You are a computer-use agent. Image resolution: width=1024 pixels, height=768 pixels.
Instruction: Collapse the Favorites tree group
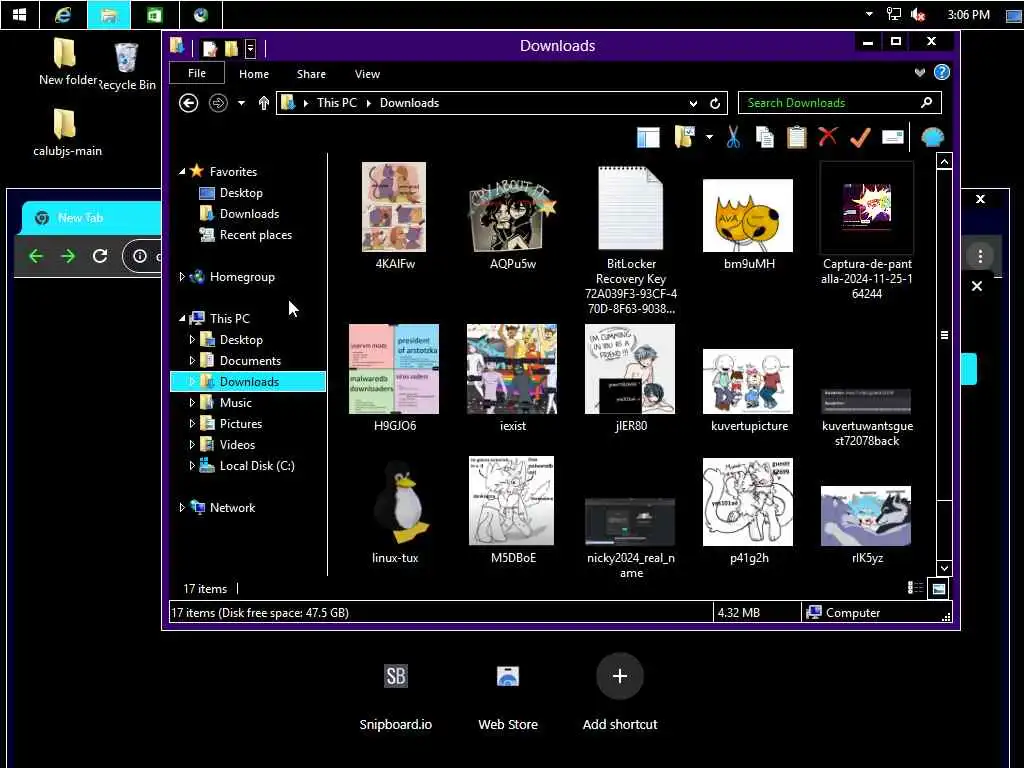pyautogui.click(x=182, y=172)
